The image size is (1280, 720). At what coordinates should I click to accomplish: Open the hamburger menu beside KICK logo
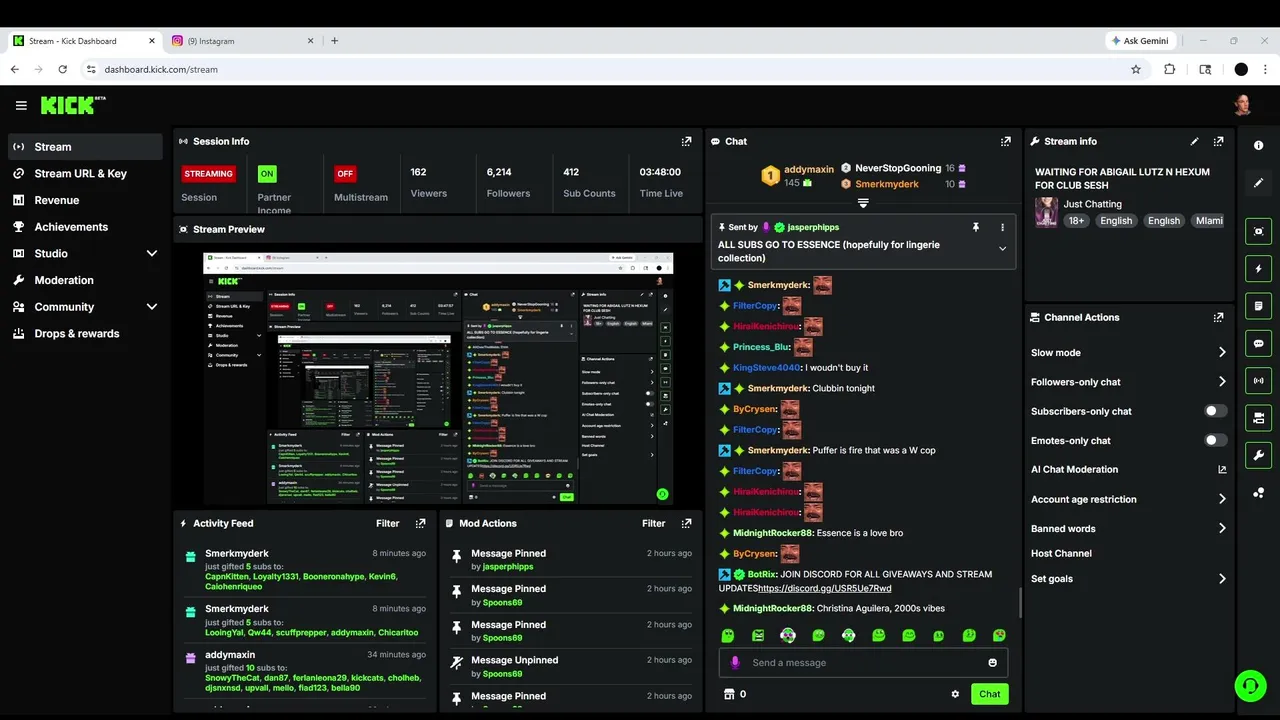(x=21, y=105)
